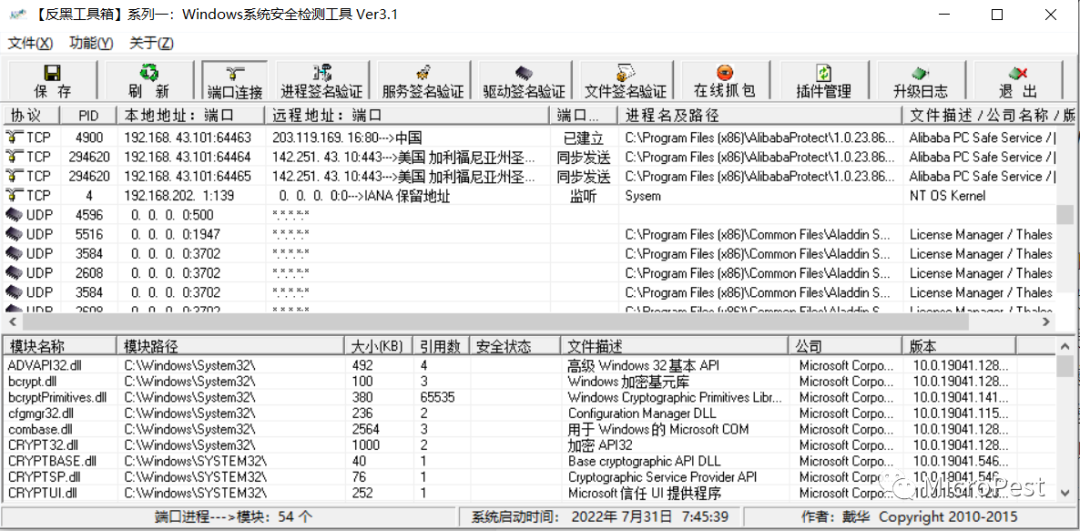Click the UDP icon in PID 4596 row
This screenshot has height=531, width=1080.
pos(14,214)
